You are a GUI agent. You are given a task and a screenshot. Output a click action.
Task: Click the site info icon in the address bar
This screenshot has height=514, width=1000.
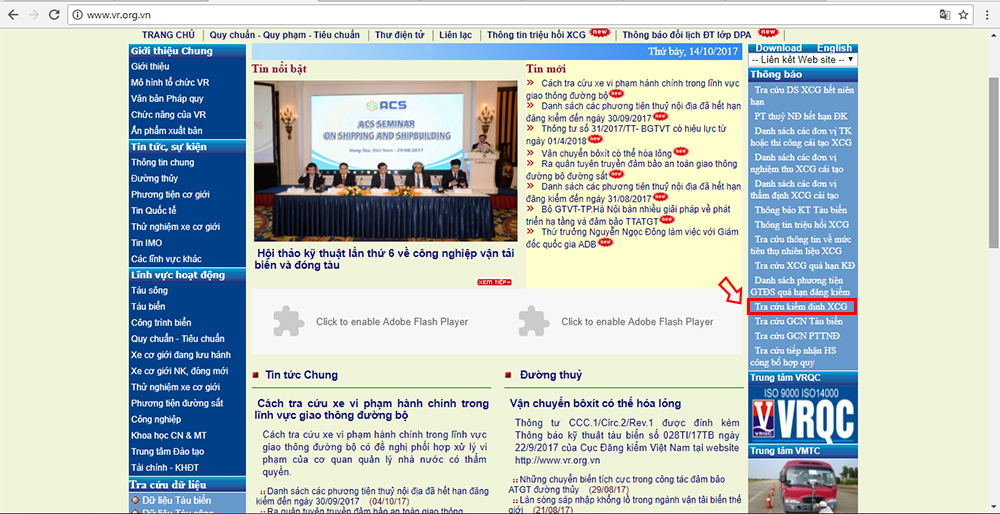coord(78,15)
